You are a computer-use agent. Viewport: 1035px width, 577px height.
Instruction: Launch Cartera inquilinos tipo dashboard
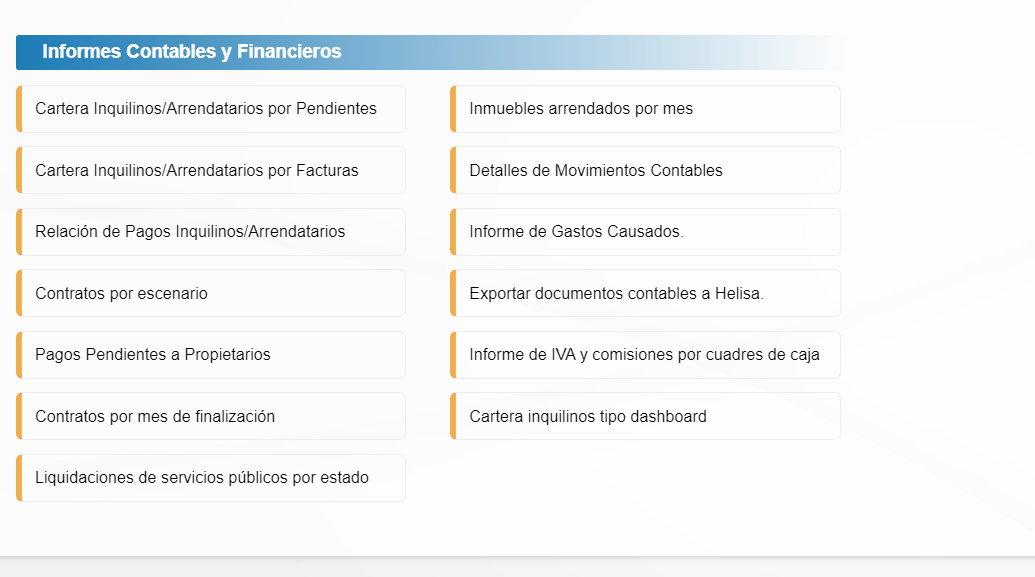pyautogui.click(x=588, y=416)
